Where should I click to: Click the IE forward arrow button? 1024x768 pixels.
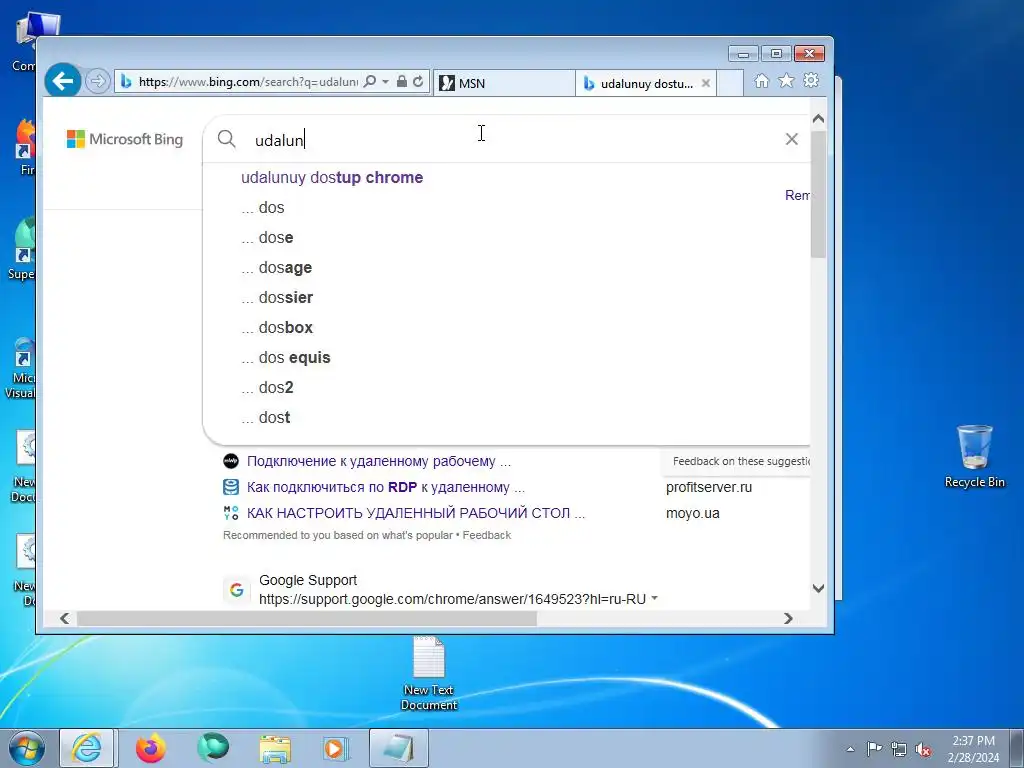coord(97,82)
